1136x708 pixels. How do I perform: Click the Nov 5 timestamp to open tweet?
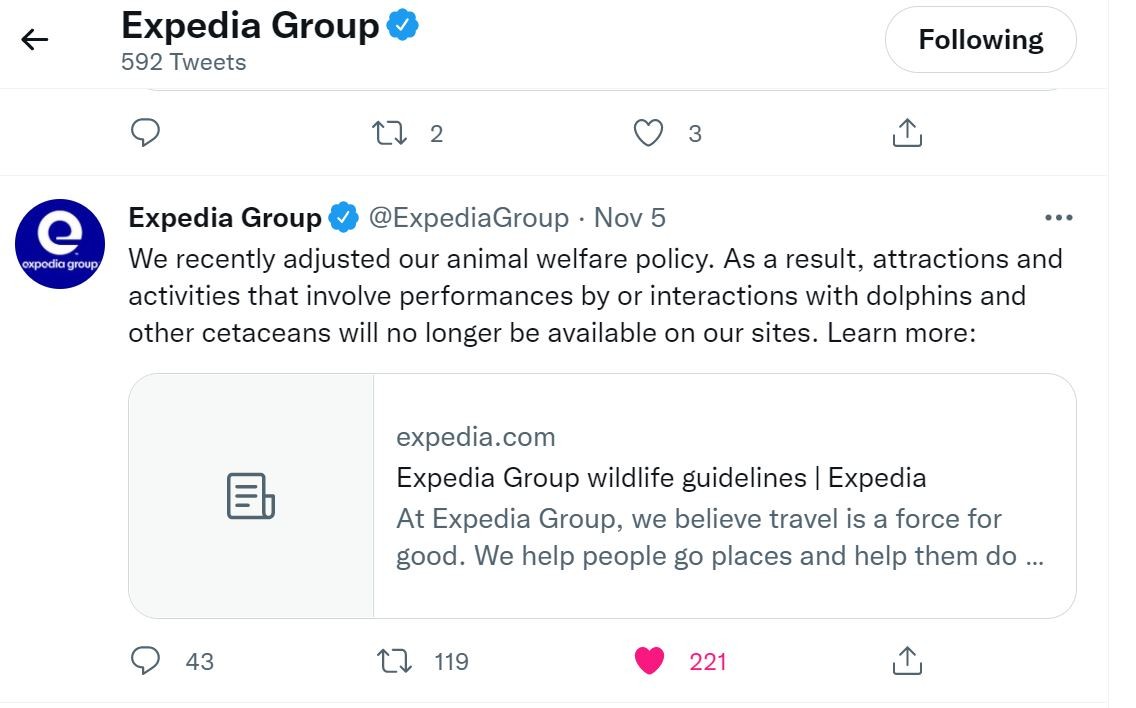pos(629,217)
